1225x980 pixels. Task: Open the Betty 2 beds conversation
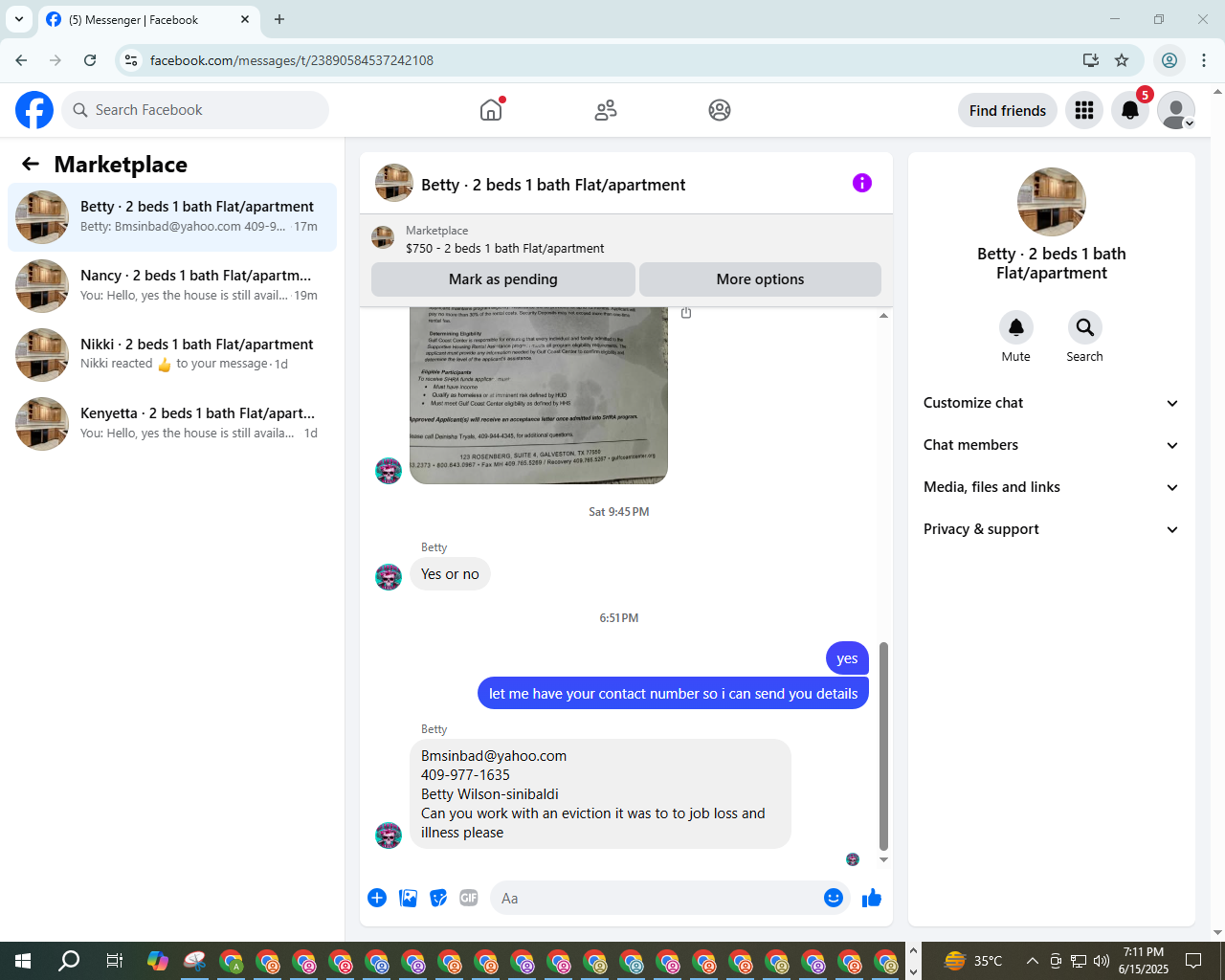coord(172,217)
